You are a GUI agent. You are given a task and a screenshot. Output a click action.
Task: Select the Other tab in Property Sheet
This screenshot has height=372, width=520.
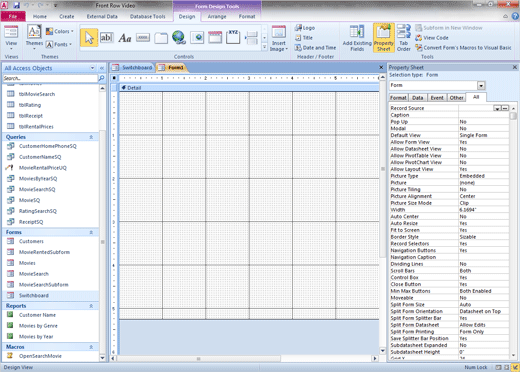pos(456,98)
